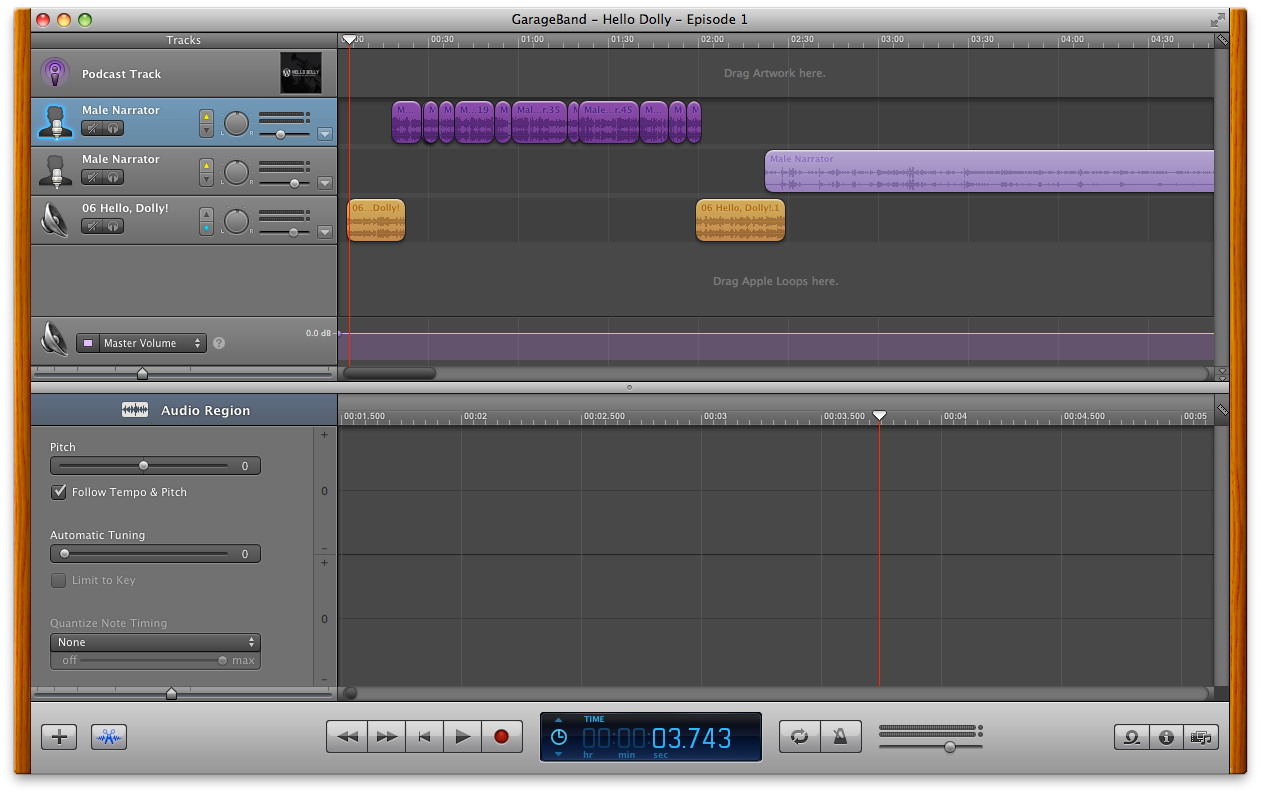Expand automation on highlighted Male Narrator track
Image resolution: width=1261 pixels, height=794 pixels.
click(324, 134)
